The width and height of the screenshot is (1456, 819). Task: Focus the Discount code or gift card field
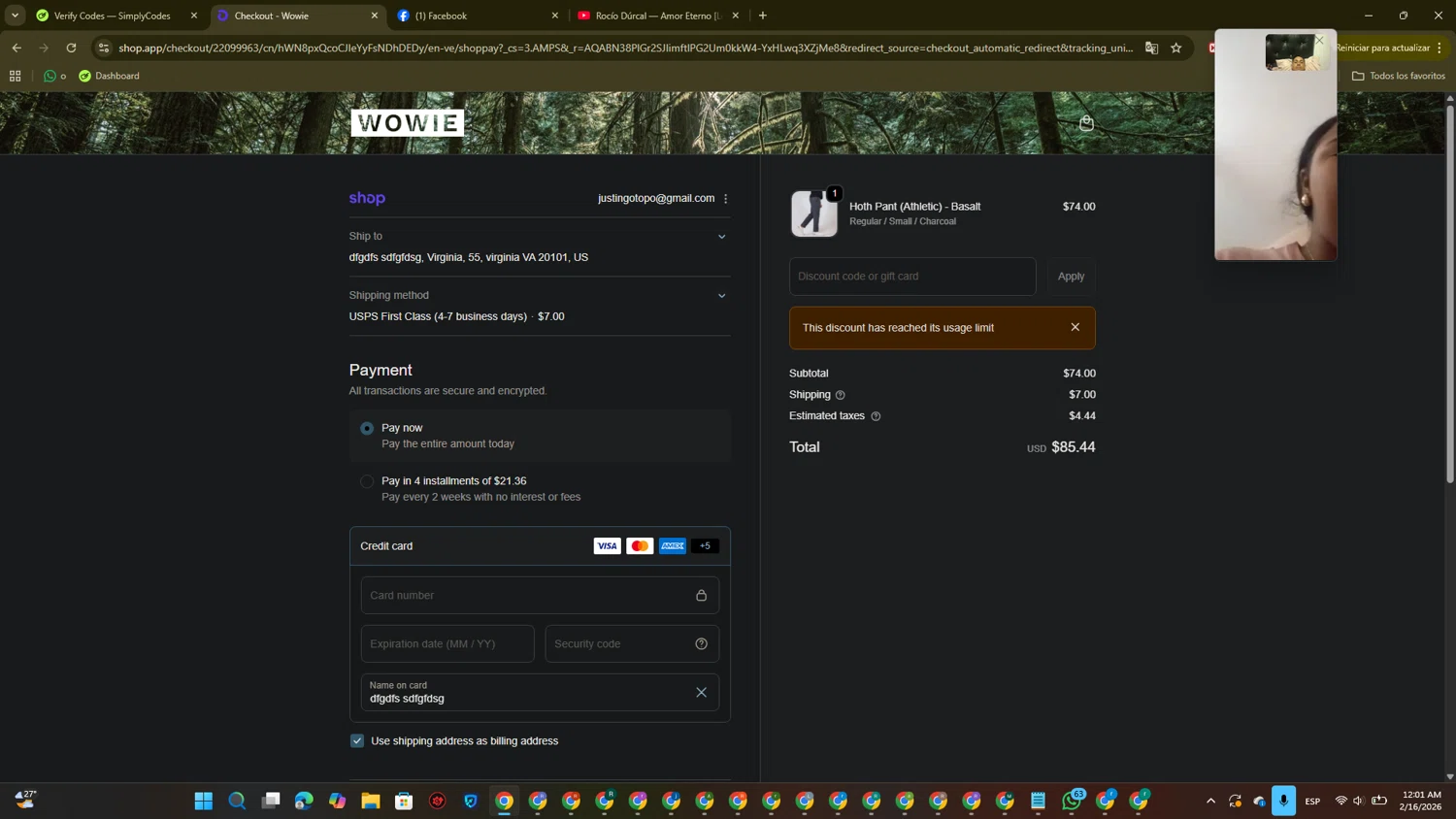[x=912, y=277]
